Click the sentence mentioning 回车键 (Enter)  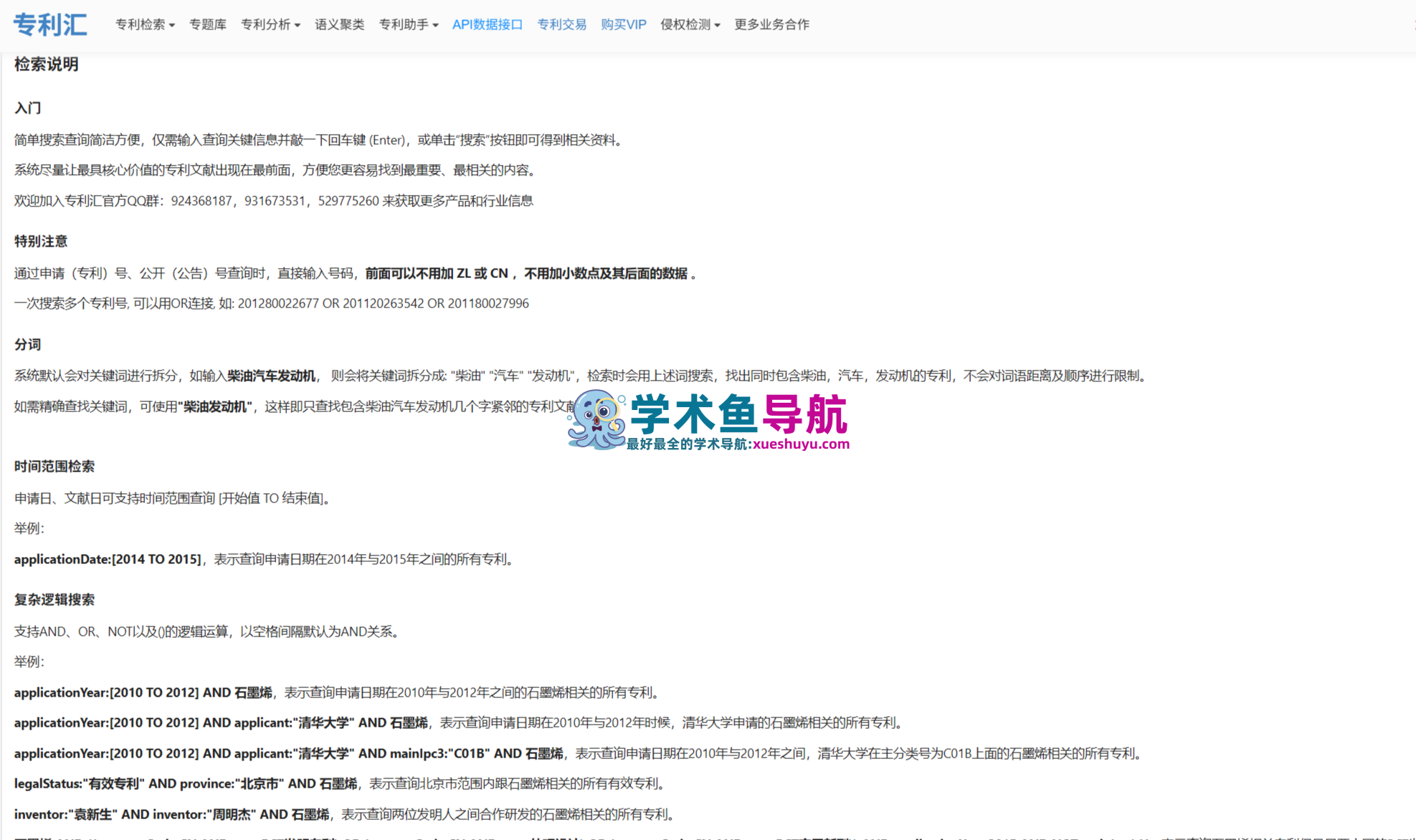[319, 140]
